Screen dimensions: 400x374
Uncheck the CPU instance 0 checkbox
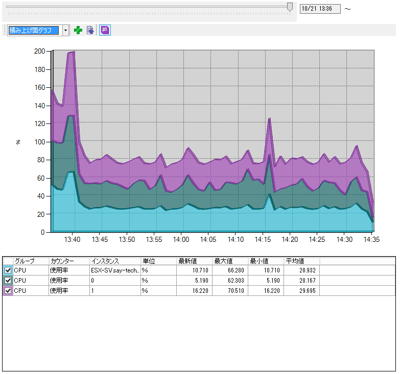click(8, 281)
